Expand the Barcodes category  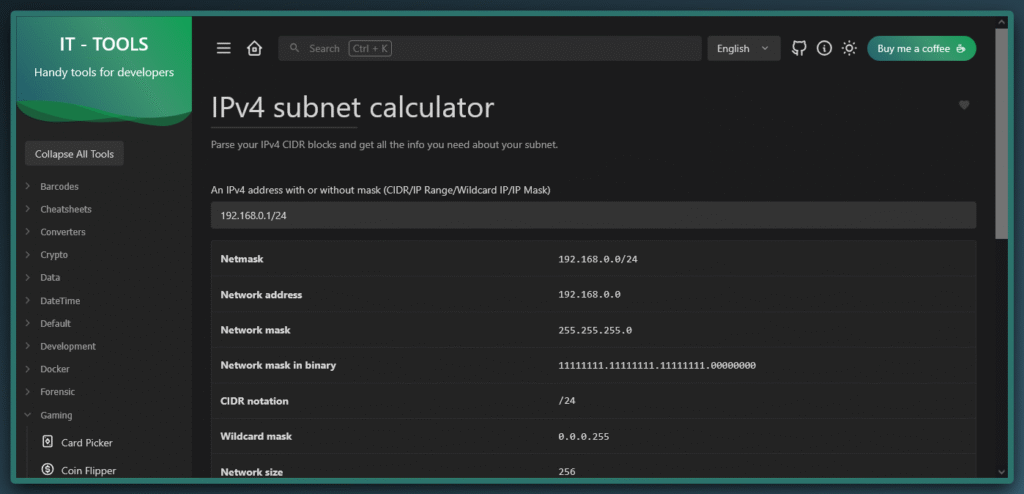click(59, 186)
